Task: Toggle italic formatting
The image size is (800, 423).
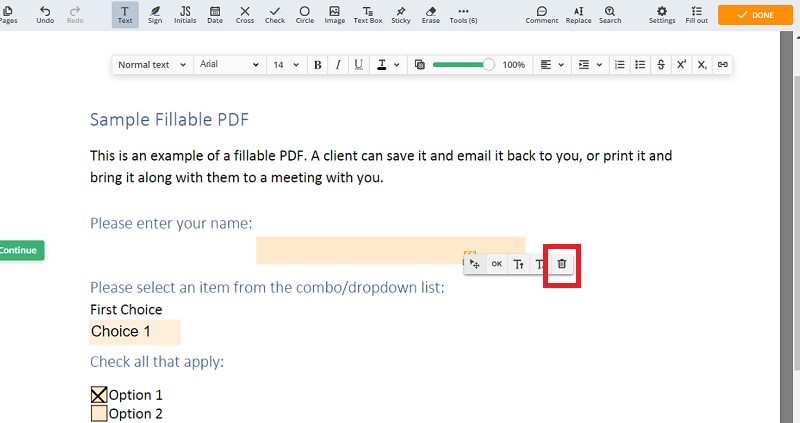Action: (x=338, y=65)
